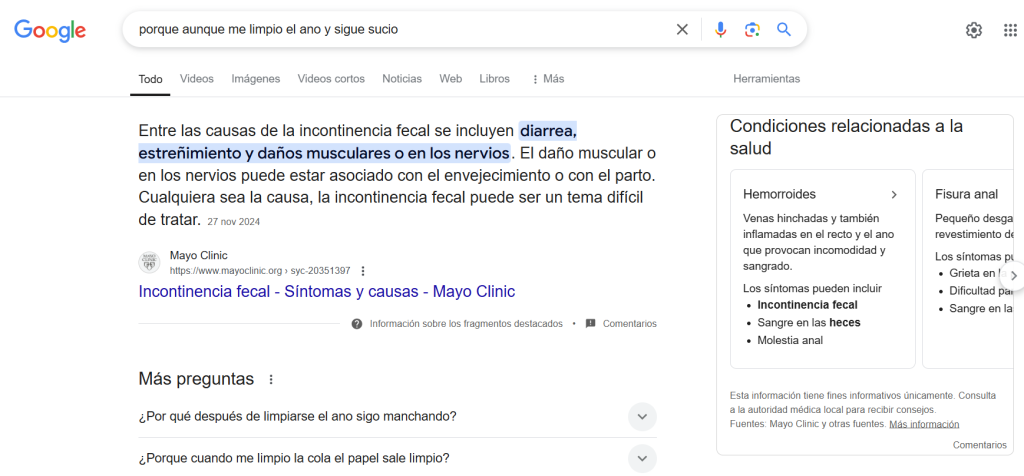Open the featured snippets info help icon

[357, 324]
